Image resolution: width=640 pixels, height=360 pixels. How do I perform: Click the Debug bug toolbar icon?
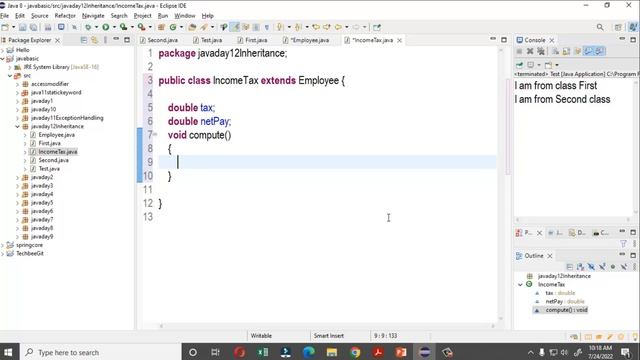(x=88, y=27)
